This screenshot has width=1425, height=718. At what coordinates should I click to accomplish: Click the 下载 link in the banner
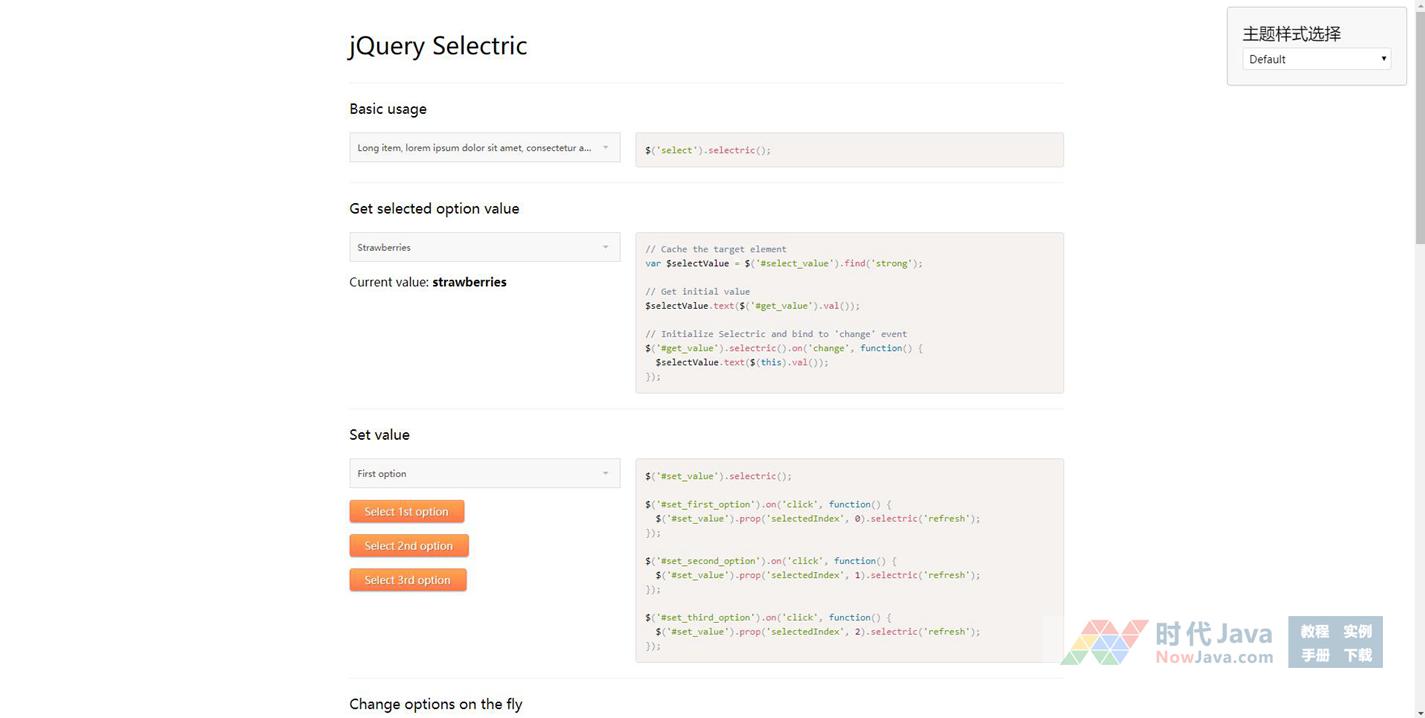(1357, 655)
